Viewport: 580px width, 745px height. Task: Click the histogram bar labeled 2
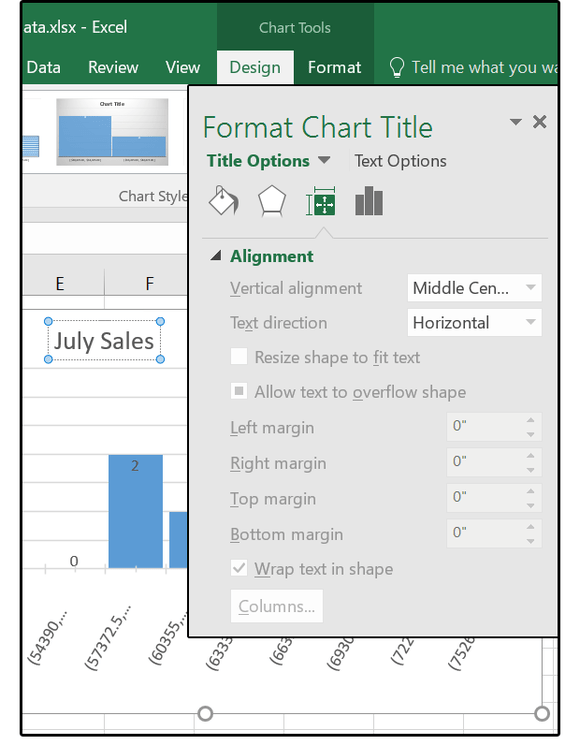click(x=135, y=511)
